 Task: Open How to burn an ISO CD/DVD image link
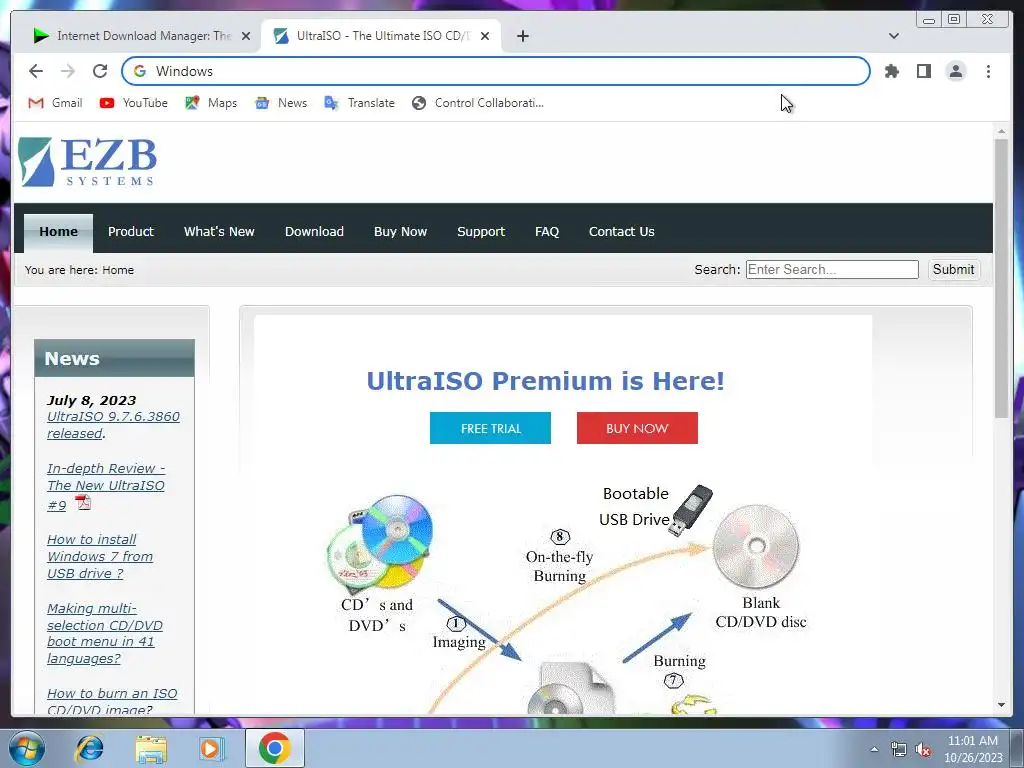click(112, 701)
